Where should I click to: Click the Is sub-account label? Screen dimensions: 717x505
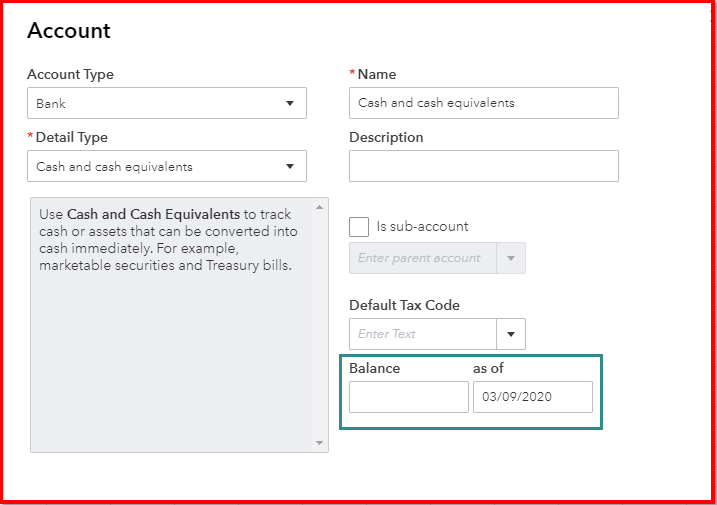(422, 226)
